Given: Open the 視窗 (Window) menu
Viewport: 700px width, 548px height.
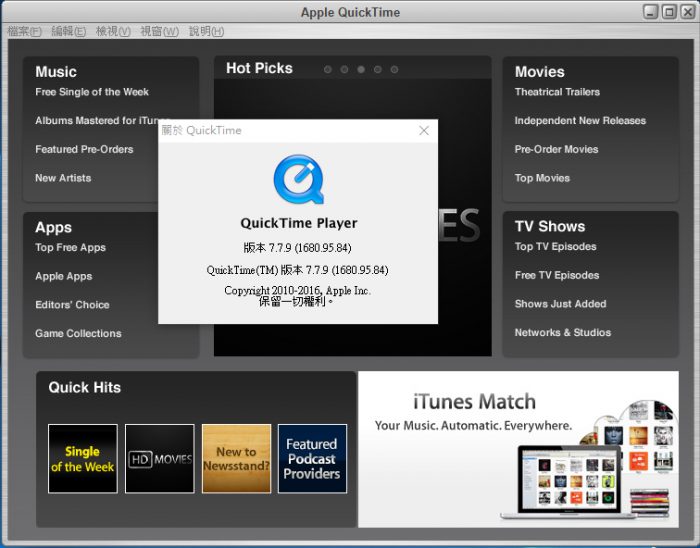Looking at the screenshot, I should [159, 31].
